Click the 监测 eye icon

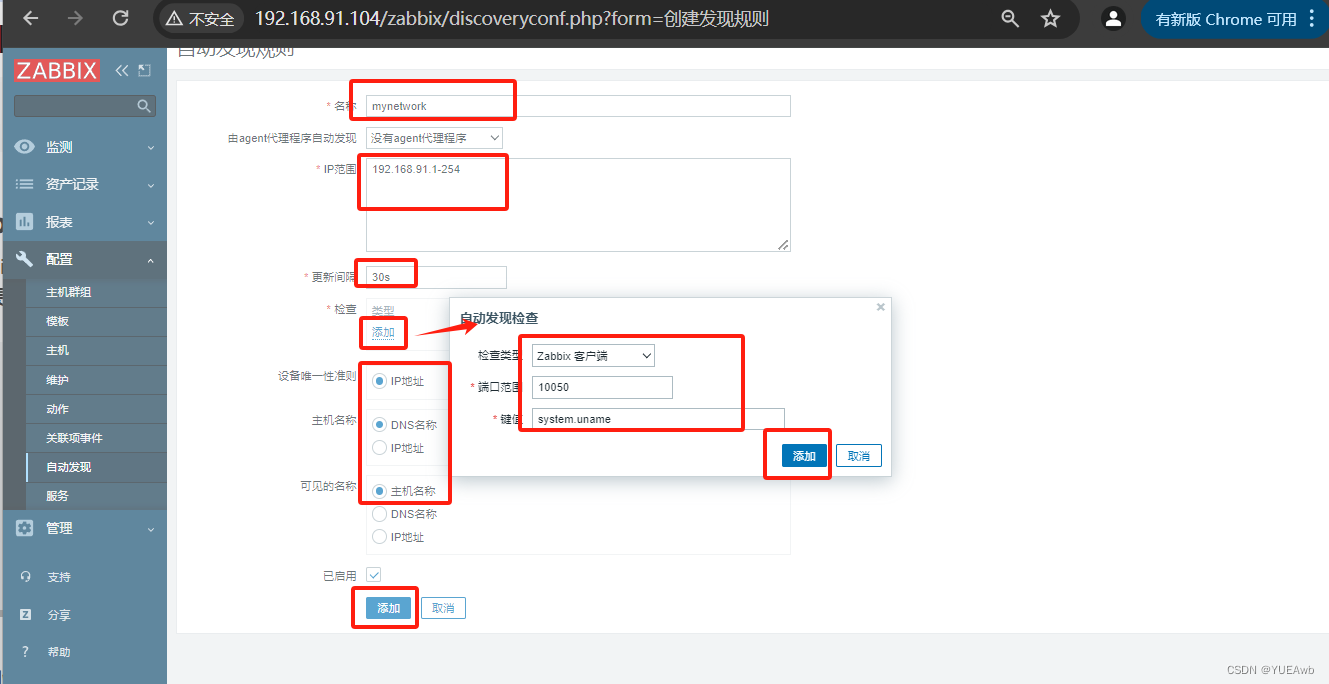coord(25,147)
